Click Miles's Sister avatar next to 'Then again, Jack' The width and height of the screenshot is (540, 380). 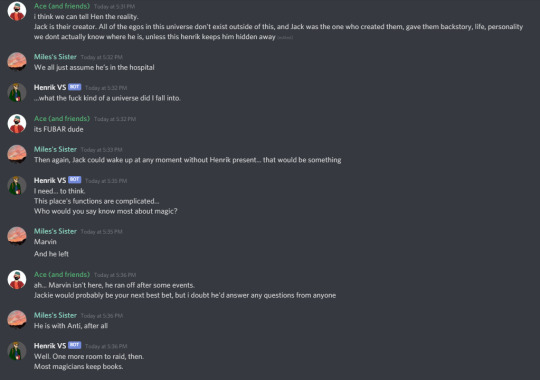click(x=17, y=154)
